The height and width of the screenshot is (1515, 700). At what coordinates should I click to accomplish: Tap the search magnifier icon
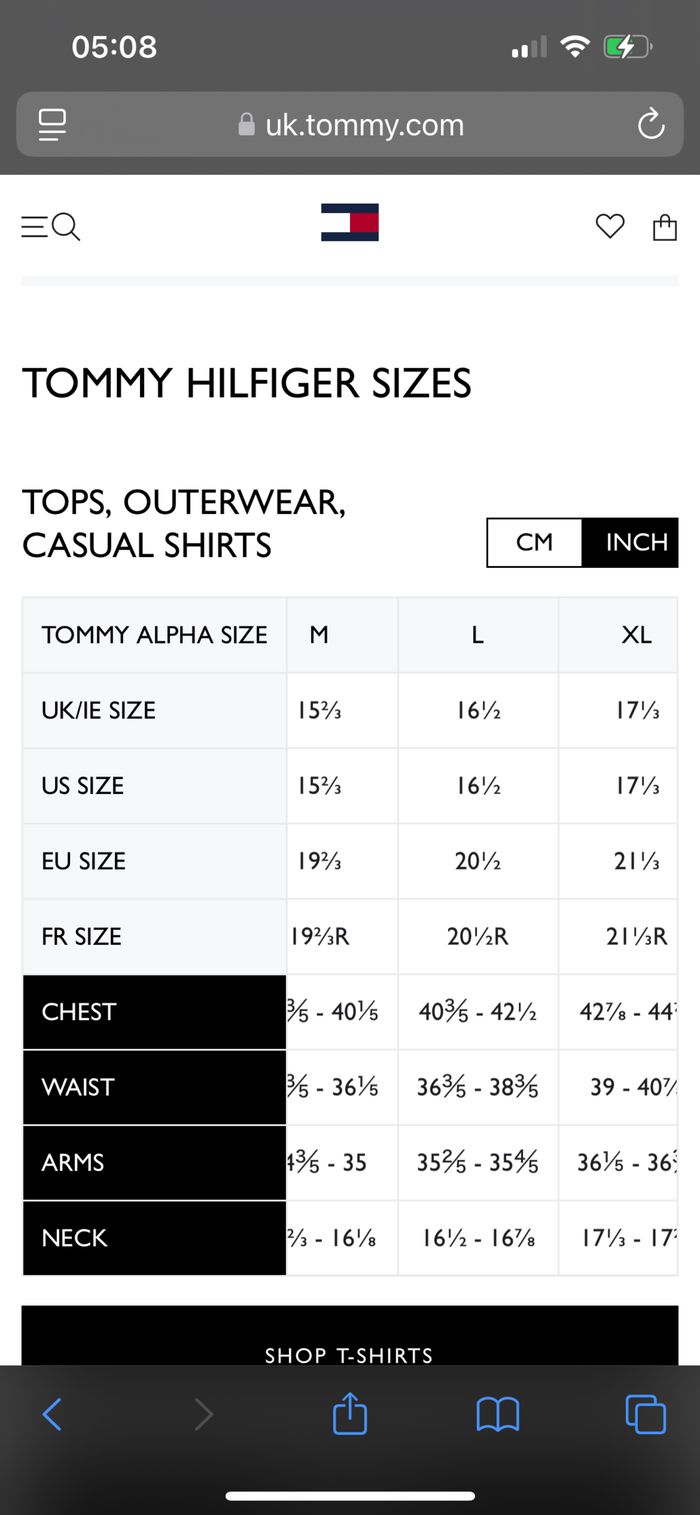click(66, 228)
